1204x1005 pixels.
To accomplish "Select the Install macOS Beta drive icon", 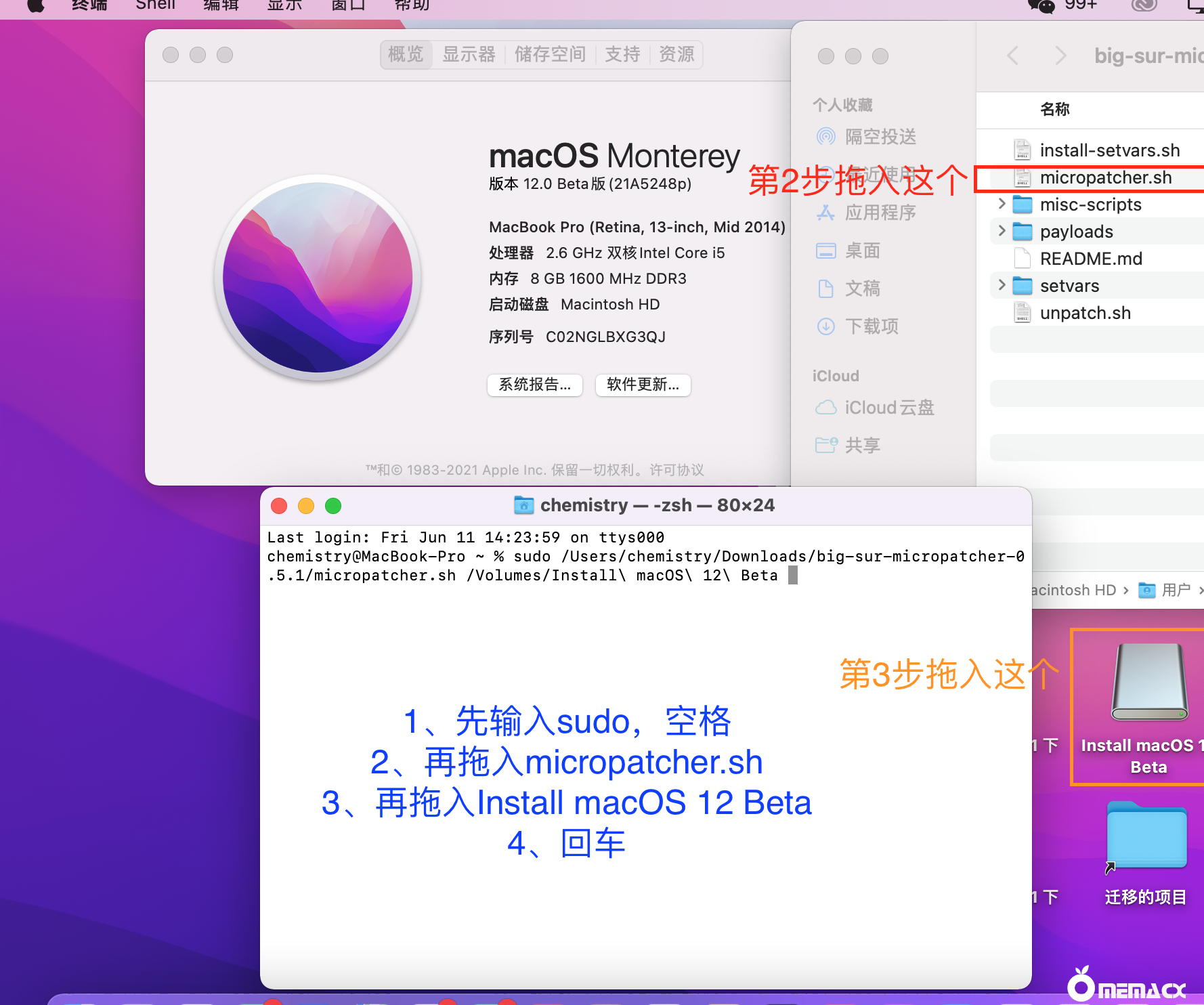I will click(x=1148, y=684).
